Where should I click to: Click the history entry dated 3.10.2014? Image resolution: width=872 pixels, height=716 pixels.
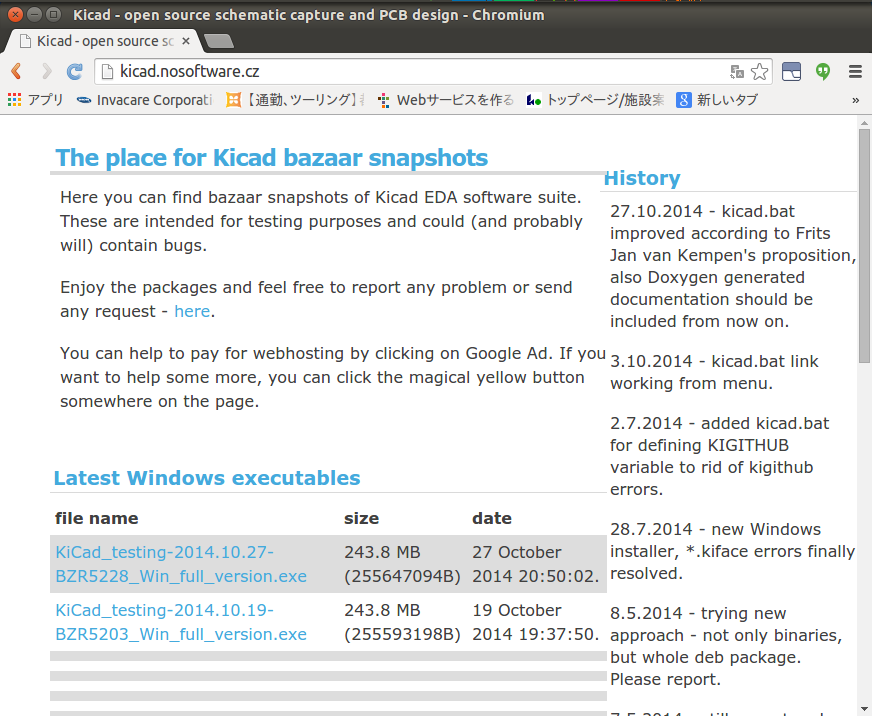click(714, 372)
